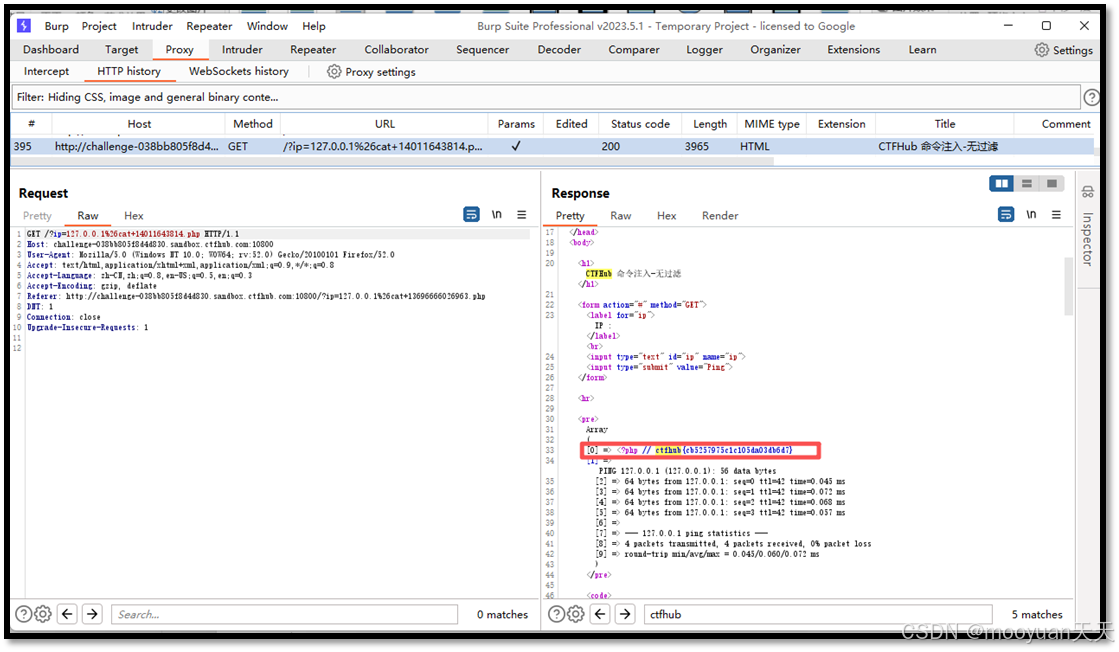
Task: Switch to the Target tab
Action: coord(121,50)
